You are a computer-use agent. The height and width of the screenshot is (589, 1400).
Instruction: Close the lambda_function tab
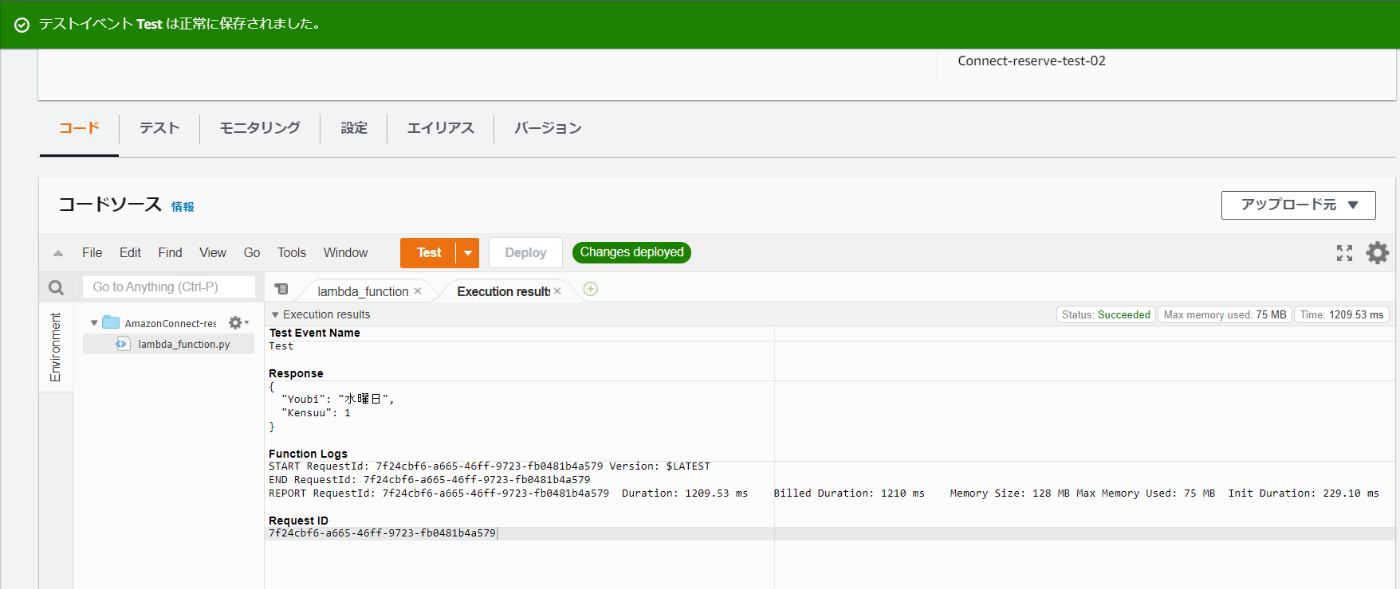417,291
